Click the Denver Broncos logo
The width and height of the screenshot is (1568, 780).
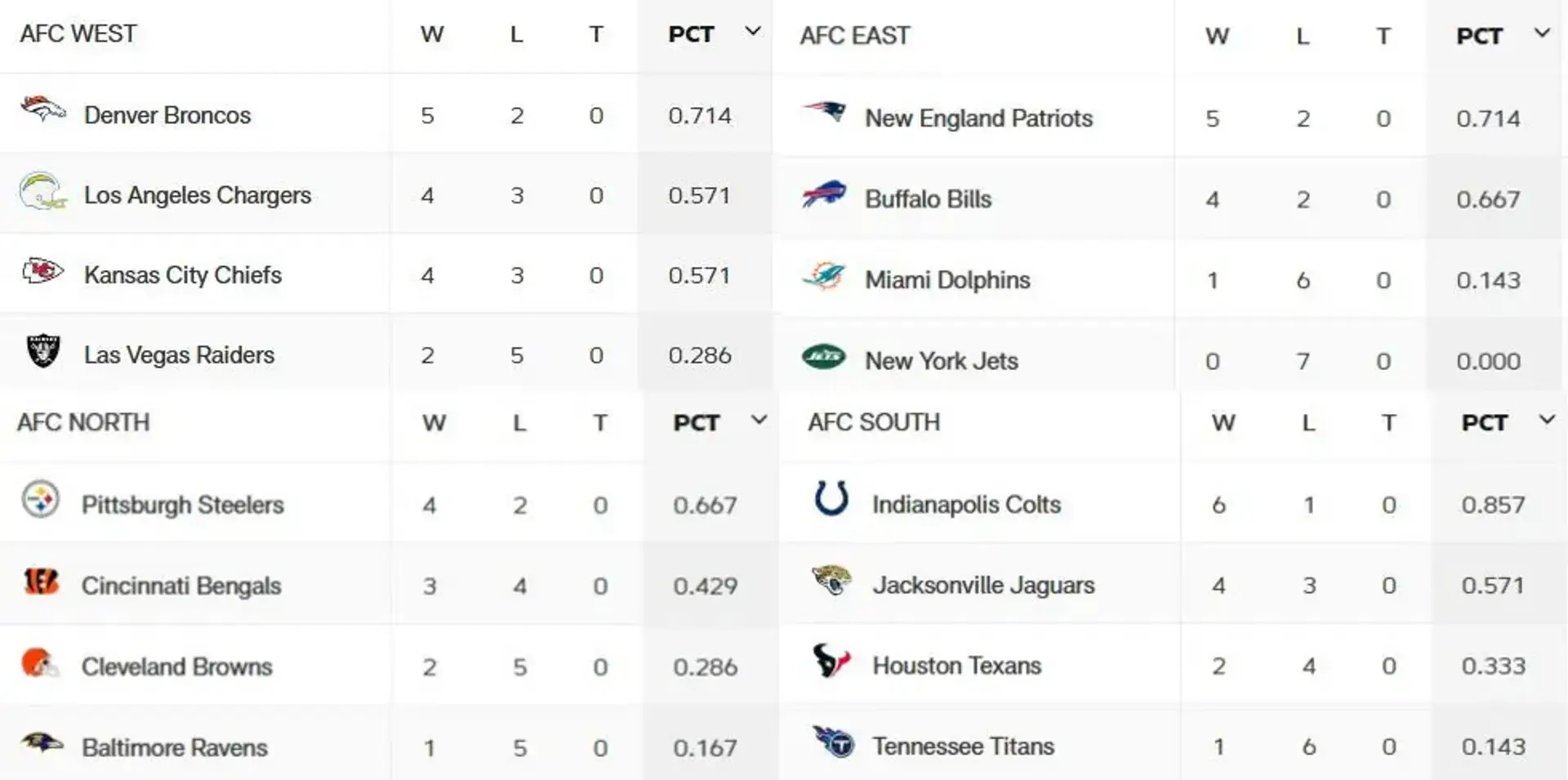tap(43, 108)
